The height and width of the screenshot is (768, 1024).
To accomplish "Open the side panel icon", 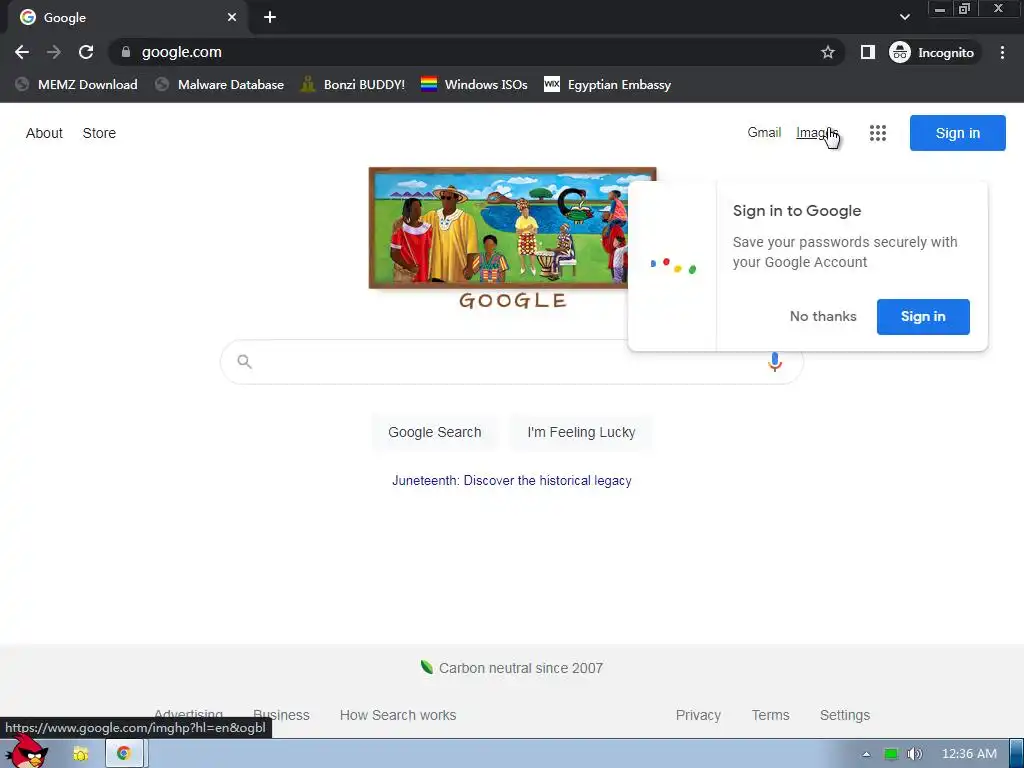I will click(x=868, y=52).
